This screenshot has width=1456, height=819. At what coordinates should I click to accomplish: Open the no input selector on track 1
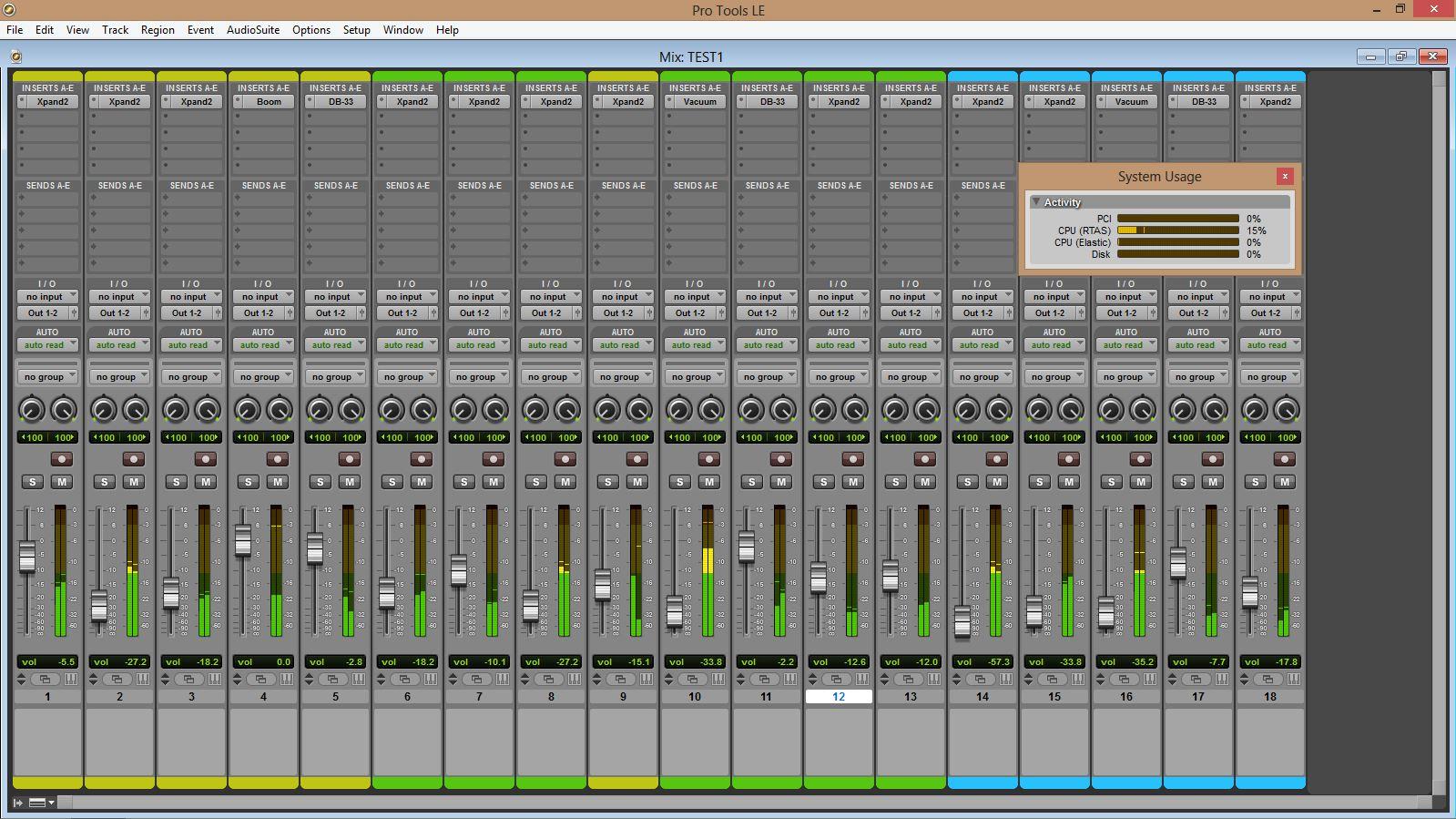point(47,297)
